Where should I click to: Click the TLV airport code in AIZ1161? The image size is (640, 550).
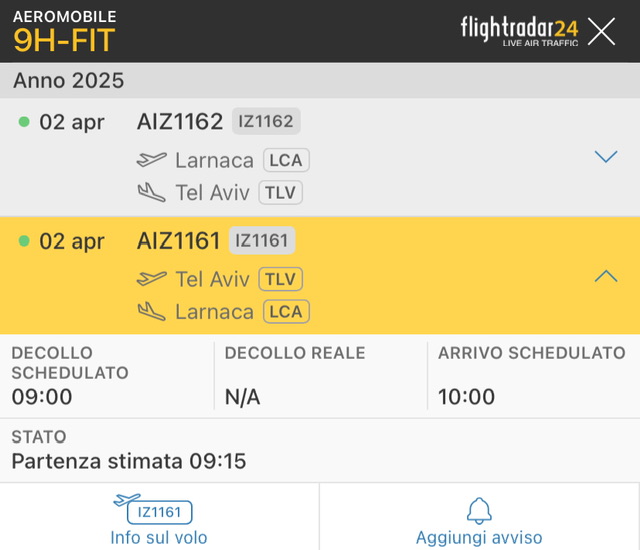[x=281, y=279]
